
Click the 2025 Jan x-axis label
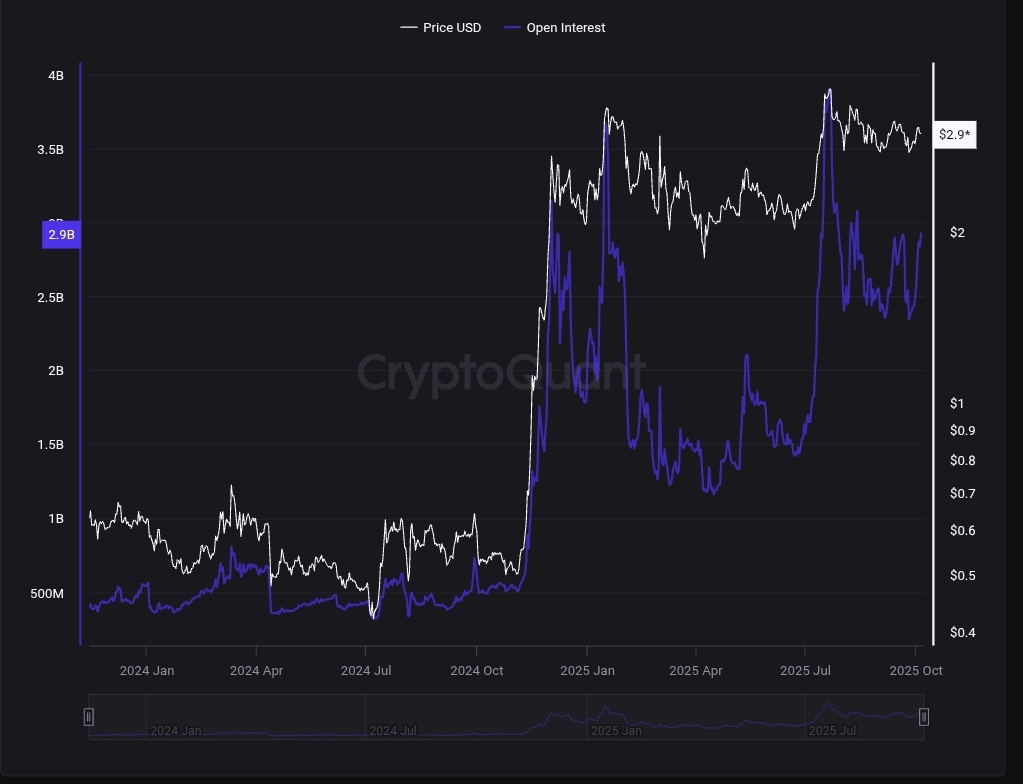pyautogui.click(x=588, y=671)
